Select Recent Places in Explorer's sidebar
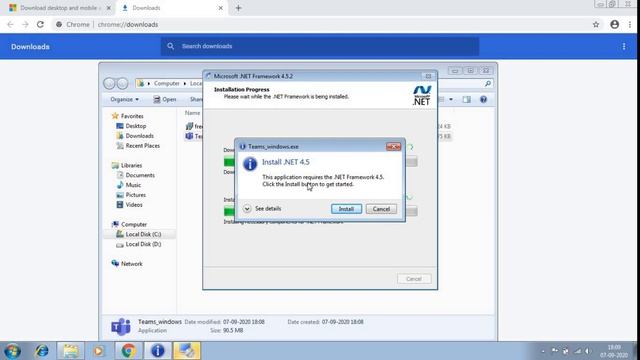Image resolution: width=640 pixels, height=360 pixels. click(138, 145)
